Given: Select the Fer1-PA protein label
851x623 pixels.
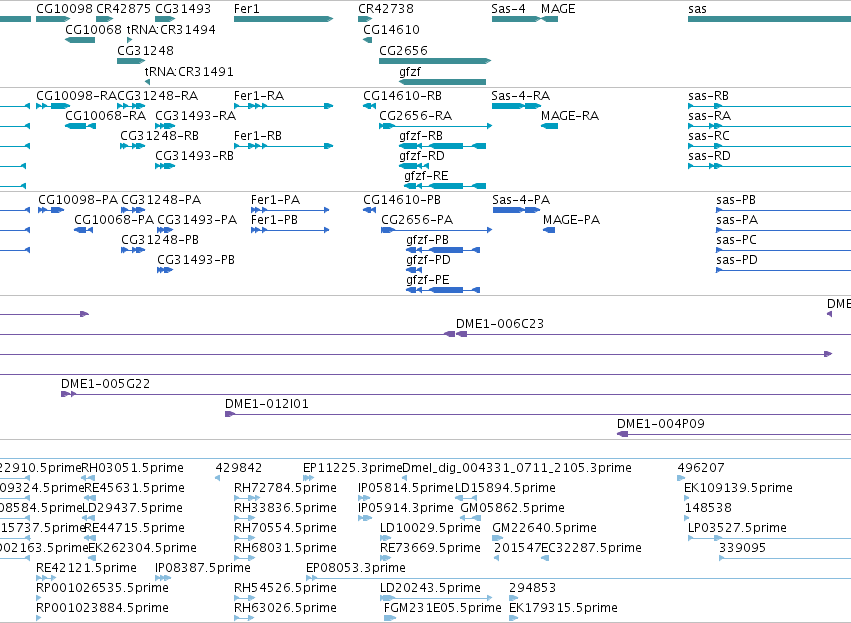Looking at the screenshot, I should [275, 200].
